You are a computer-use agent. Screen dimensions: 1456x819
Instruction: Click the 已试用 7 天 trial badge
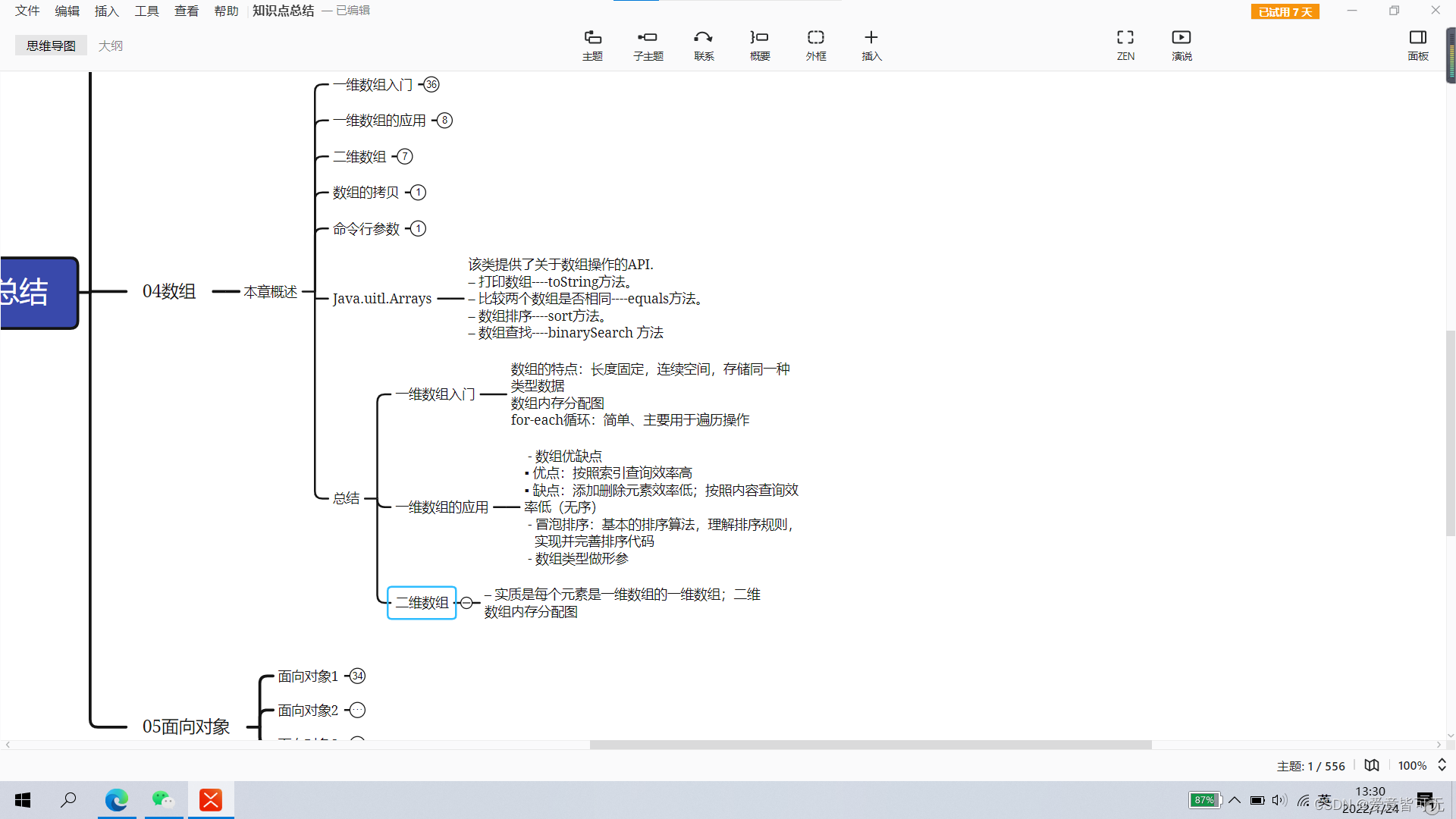(x=1285, y=12)
